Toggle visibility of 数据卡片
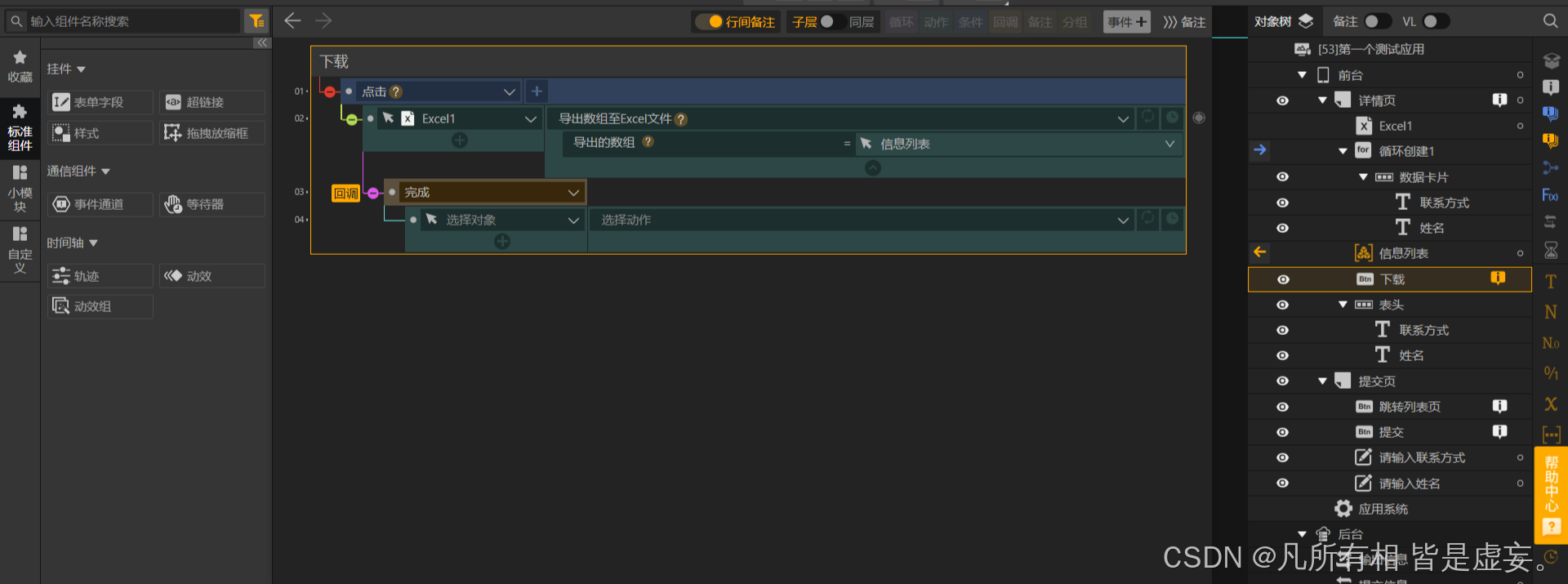 [1283, 177]
